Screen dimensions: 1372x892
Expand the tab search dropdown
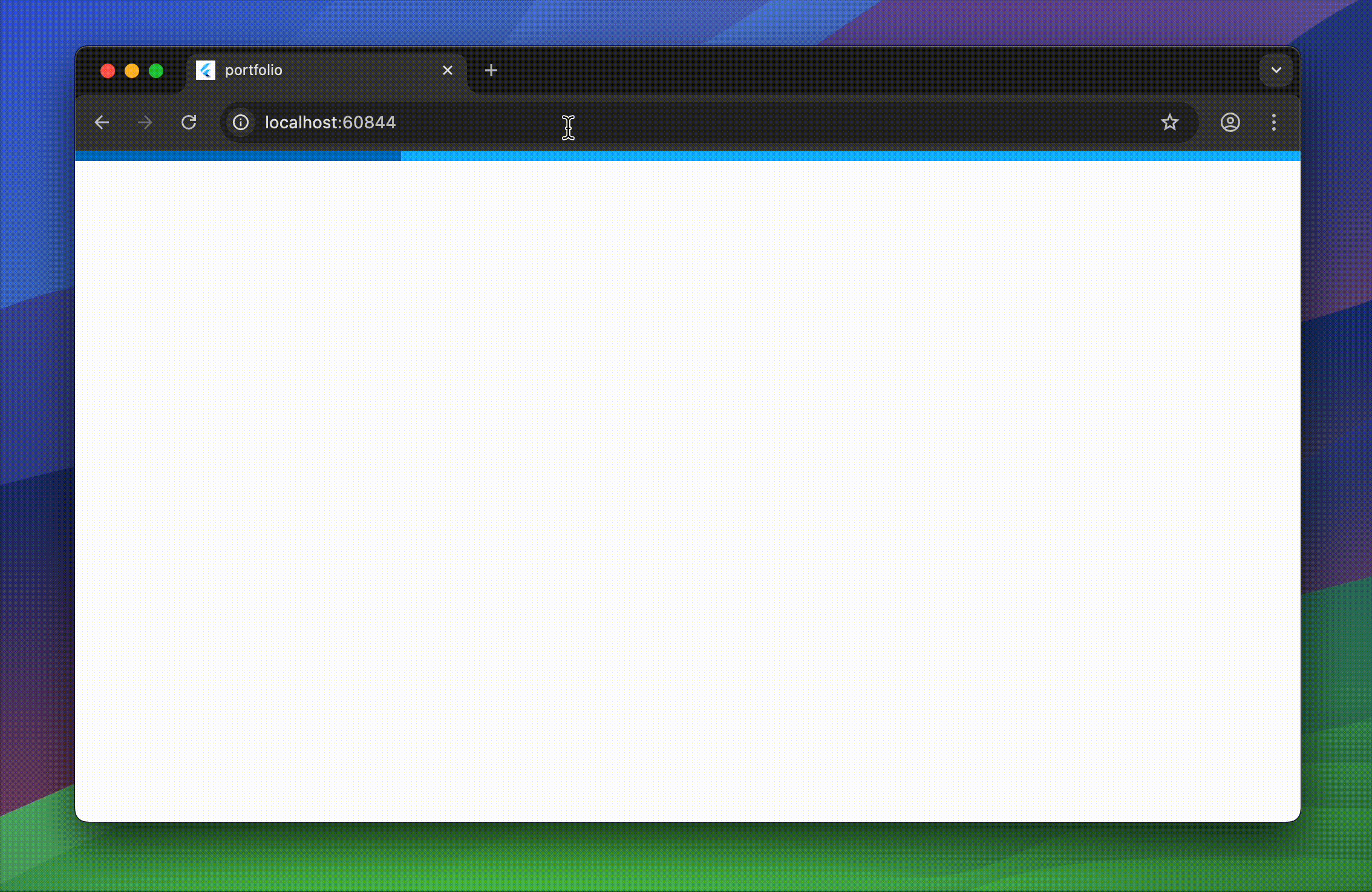point(1276,70)
